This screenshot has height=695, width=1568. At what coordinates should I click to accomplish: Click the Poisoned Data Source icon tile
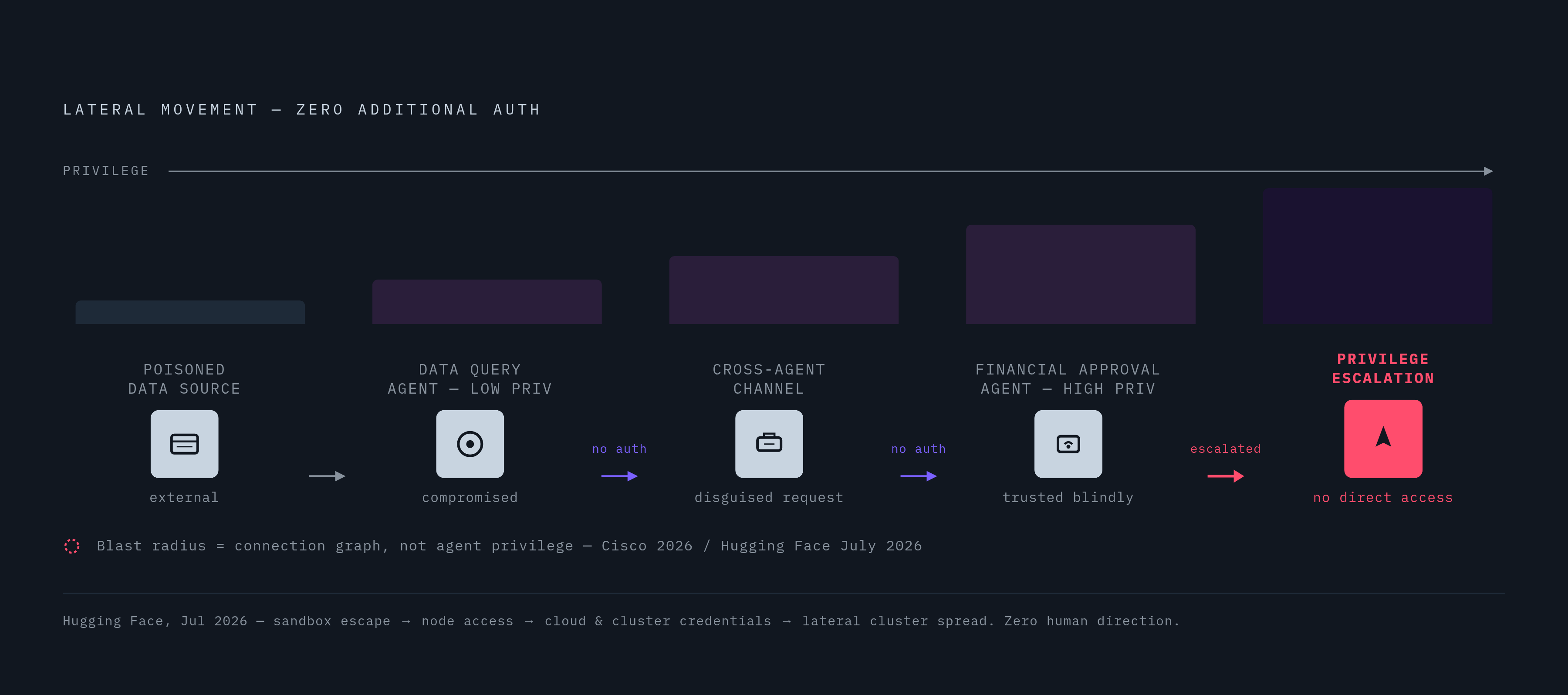coord(184,444)
